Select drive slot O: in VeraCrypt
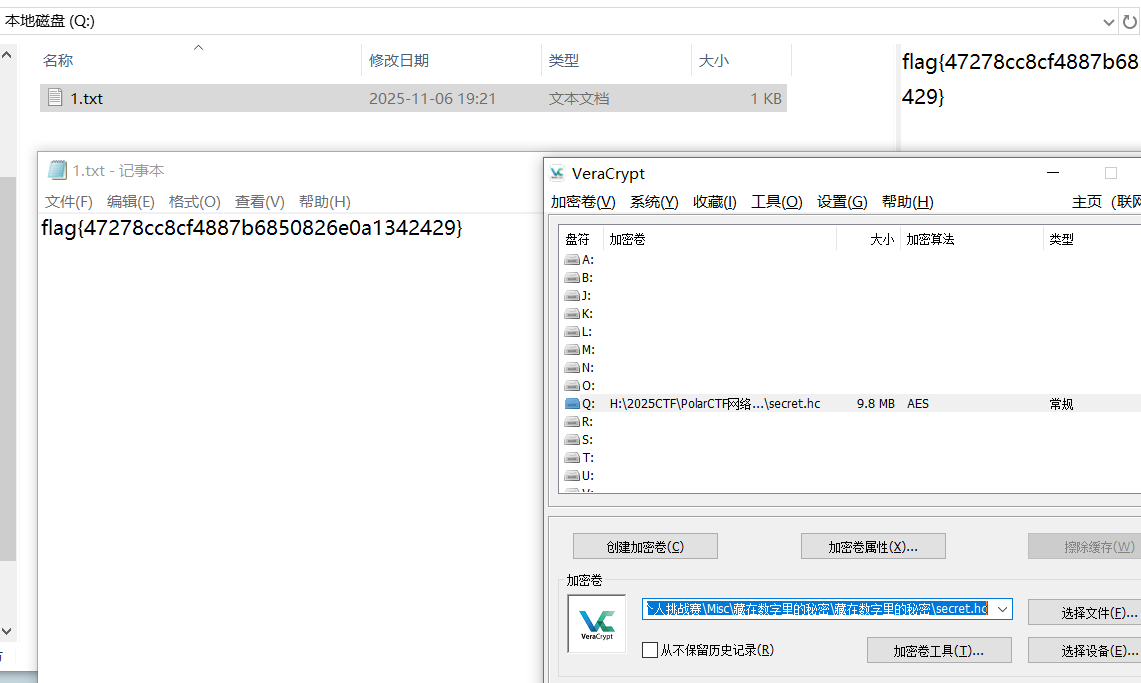Screen dimensions: 1141x683 [580, 386]
